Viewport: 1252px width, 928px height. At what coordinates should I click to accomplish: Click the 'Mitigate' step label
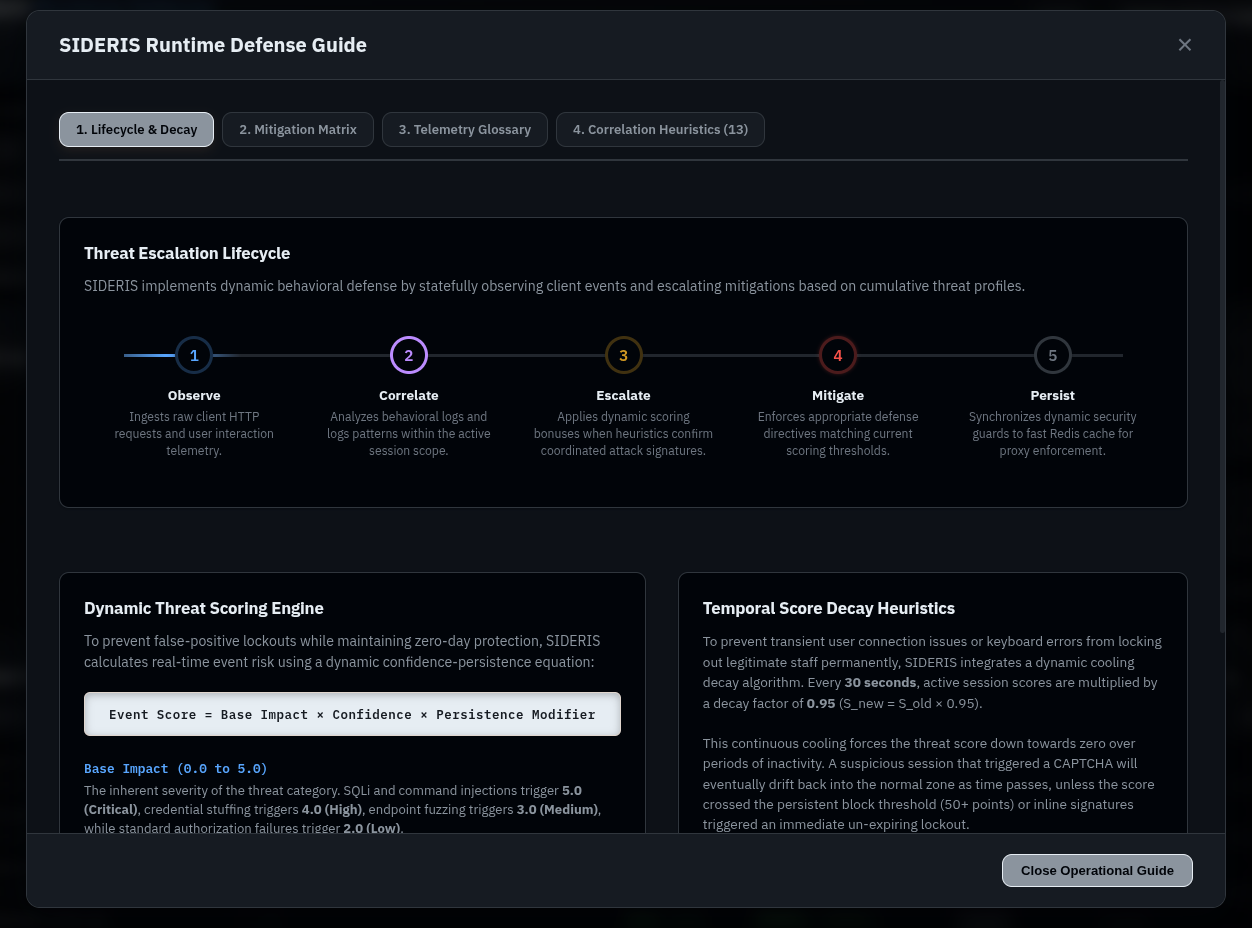(x=838, y=395)
